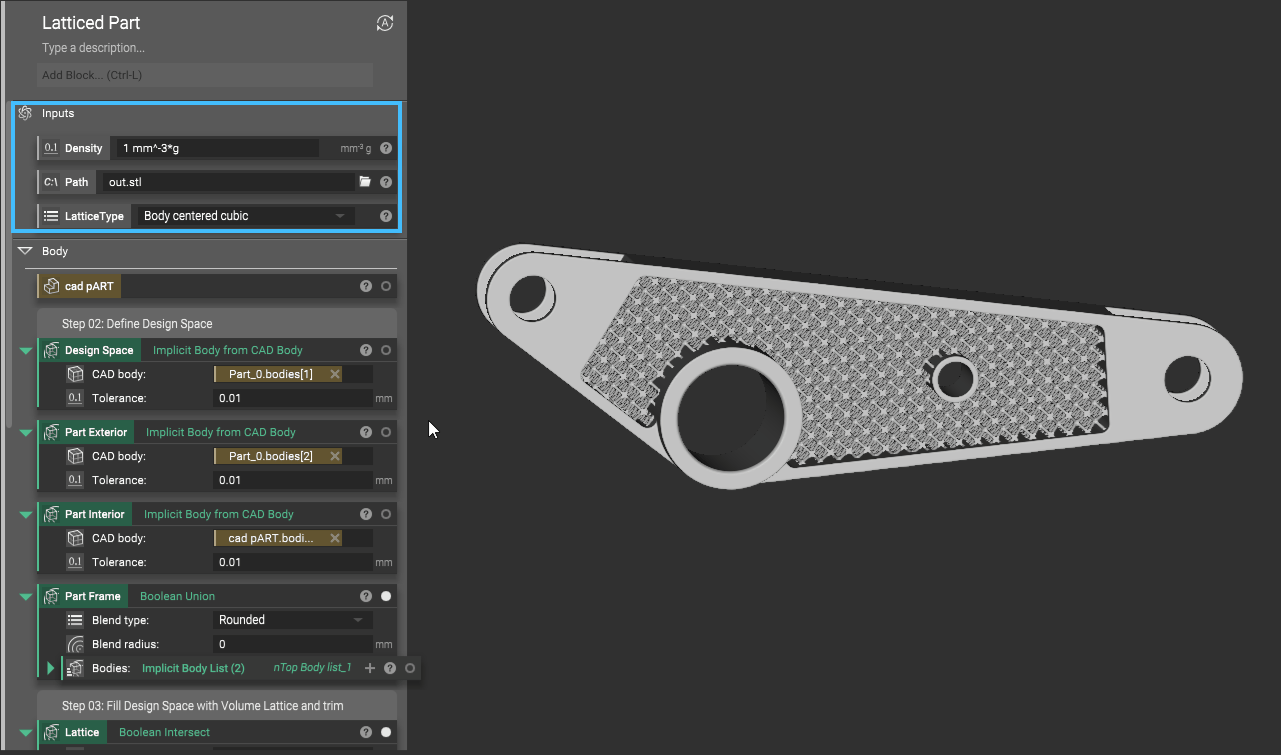Viewport: 1281px width, 755px height.
Task: Toggle visibility of Part Interior block
Action: [x=386, y=514]
